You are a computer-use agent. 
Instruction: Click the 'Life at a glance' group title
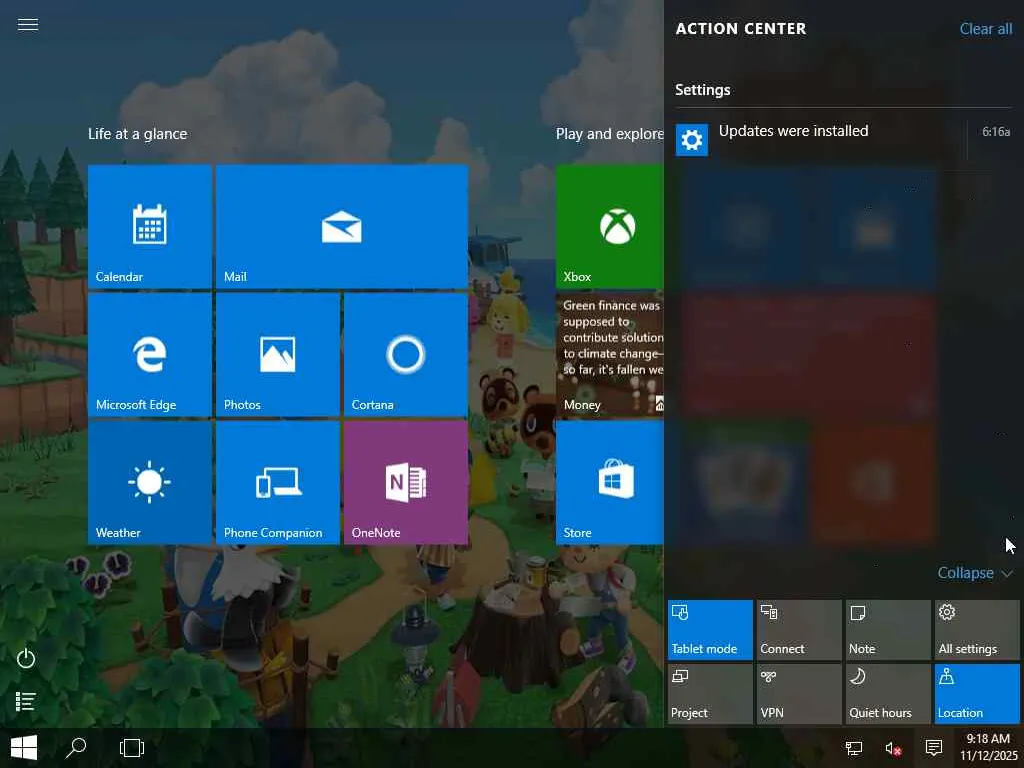tap(137, 134)
